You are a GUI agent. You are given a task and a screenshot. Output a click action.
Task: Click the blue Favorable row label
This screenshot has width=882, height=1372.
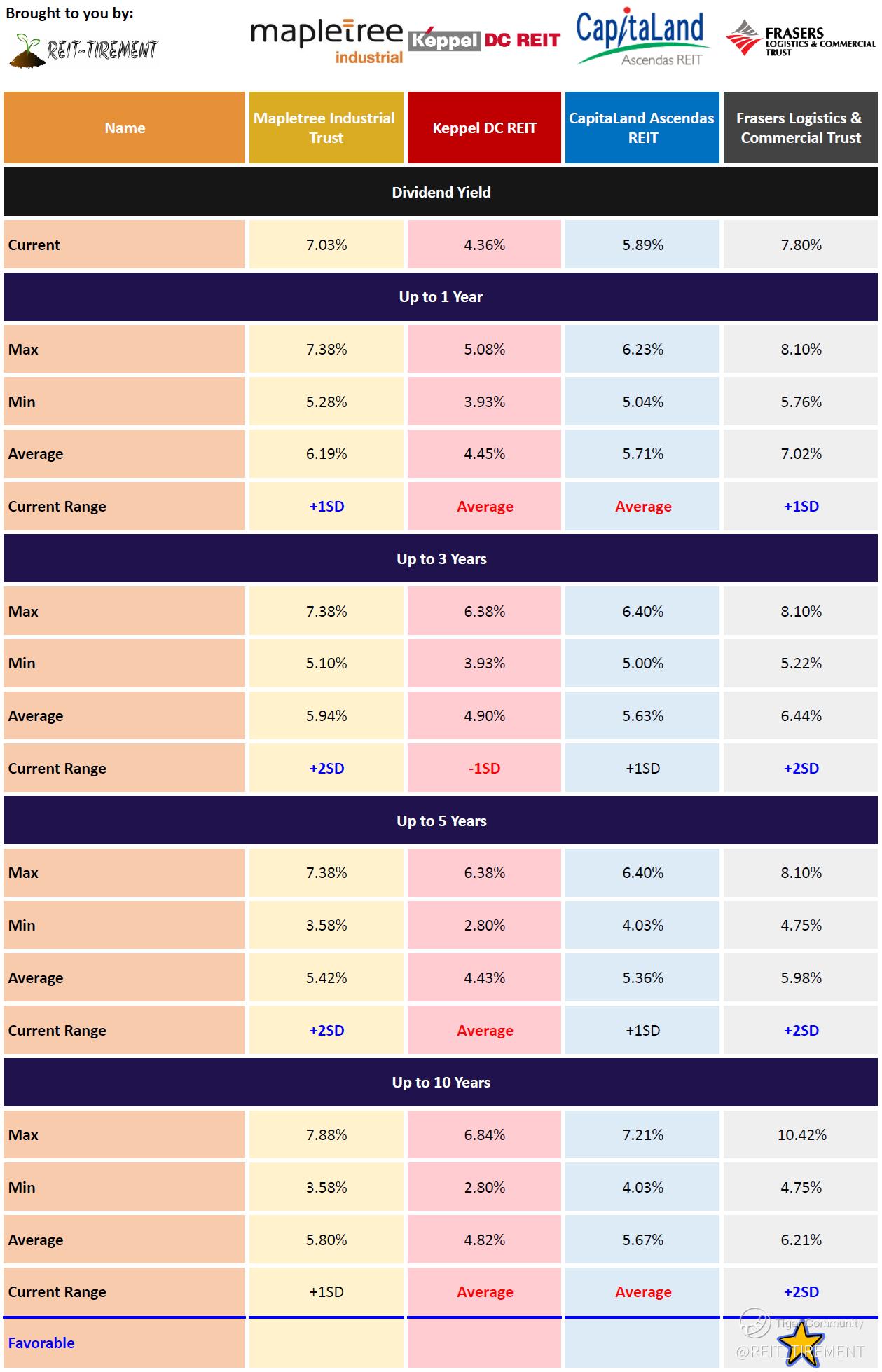coord(41,1343)
